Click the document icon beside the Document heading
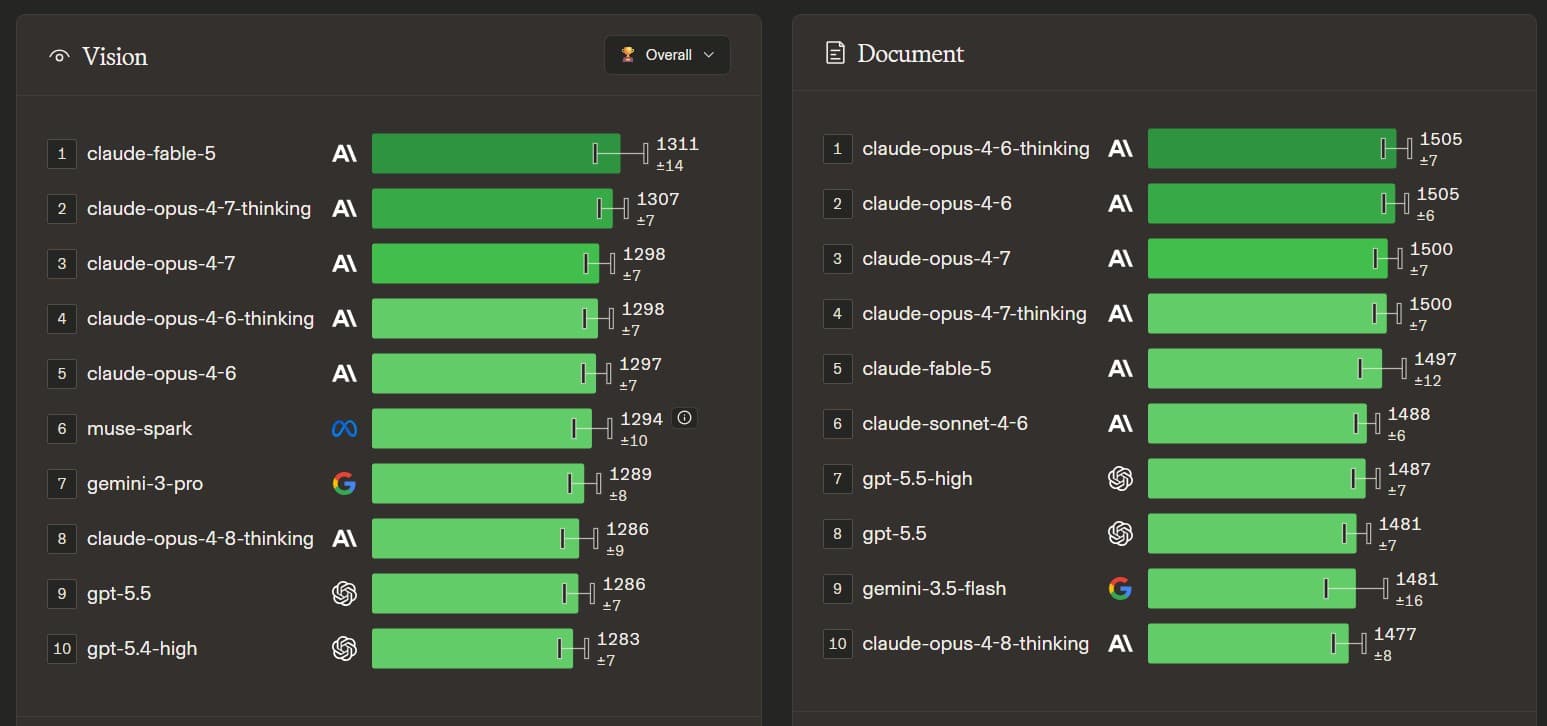This screenshot has width=1547, height=726. 835,53
